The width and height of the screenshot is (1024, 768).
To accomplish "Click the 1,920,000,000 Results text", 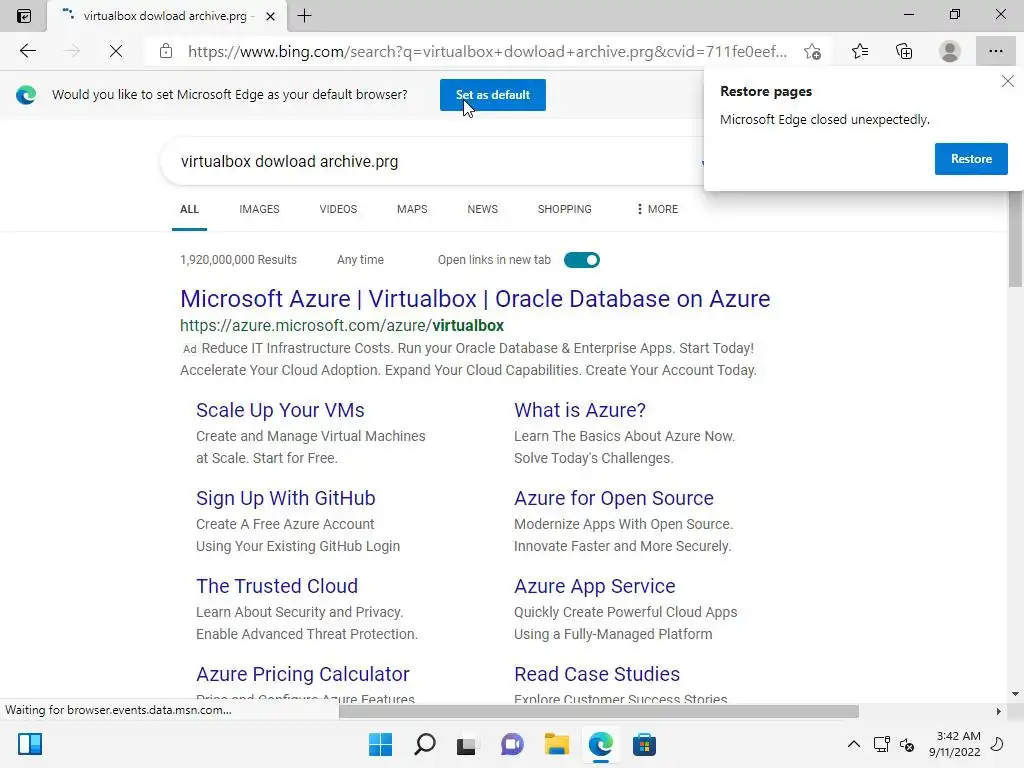I will [x=238, y=260].
